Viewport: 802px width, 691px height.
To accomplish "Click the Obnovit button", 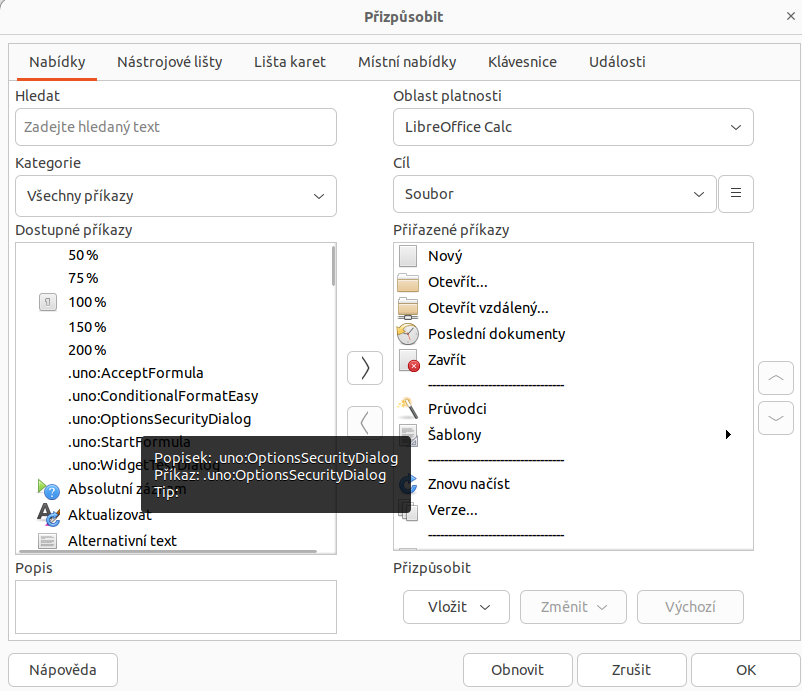I will [518, 670].
